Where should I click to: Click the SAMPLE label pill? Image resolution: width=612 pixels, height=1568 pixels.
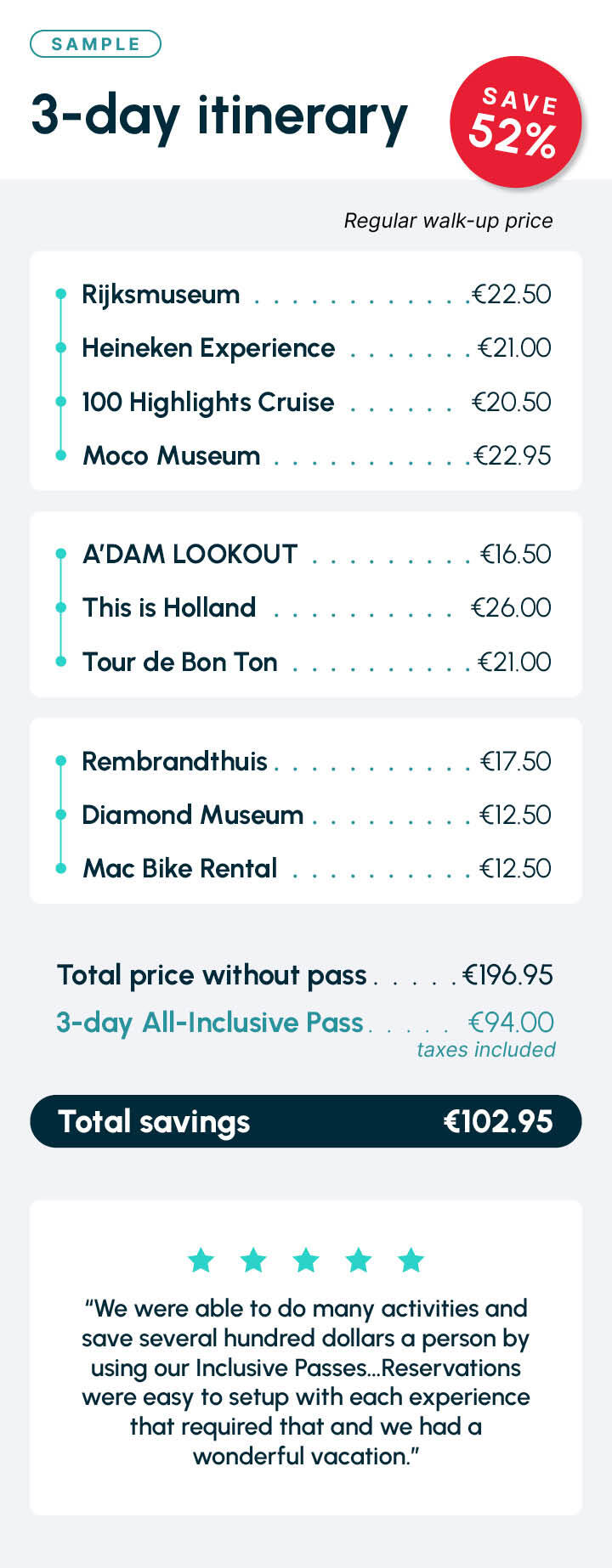tap(95, 44)
